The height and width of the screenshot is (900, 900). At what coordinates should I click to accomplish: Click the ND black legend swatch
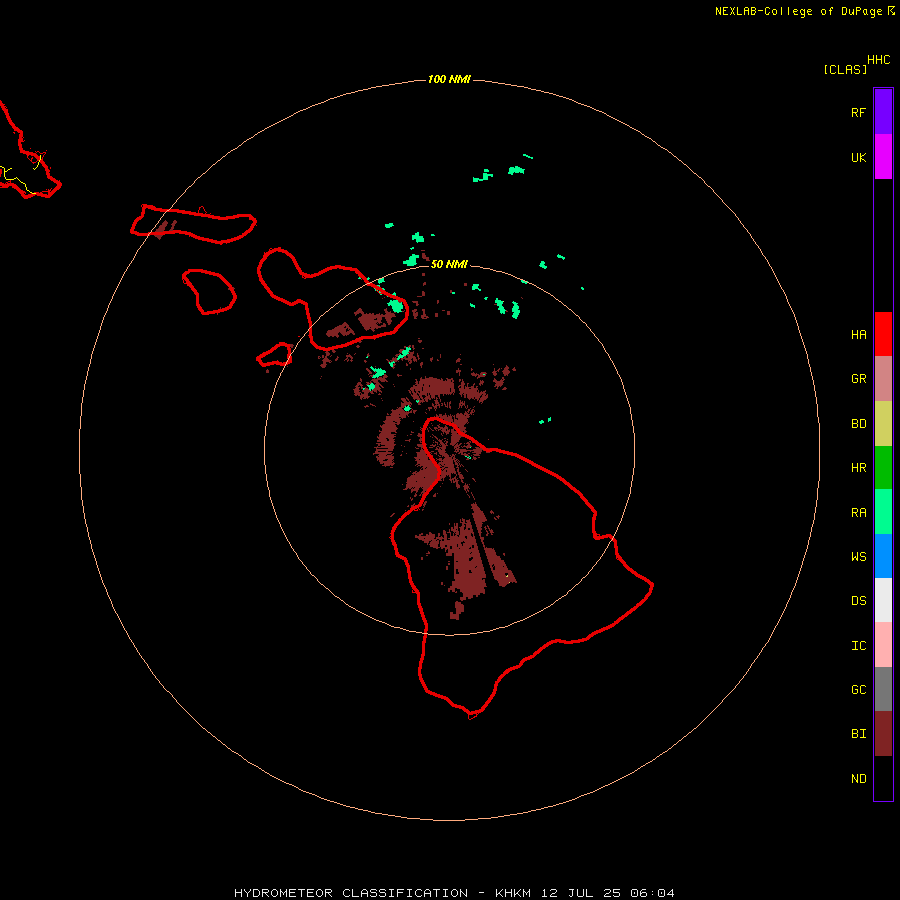tap(883, 778)
